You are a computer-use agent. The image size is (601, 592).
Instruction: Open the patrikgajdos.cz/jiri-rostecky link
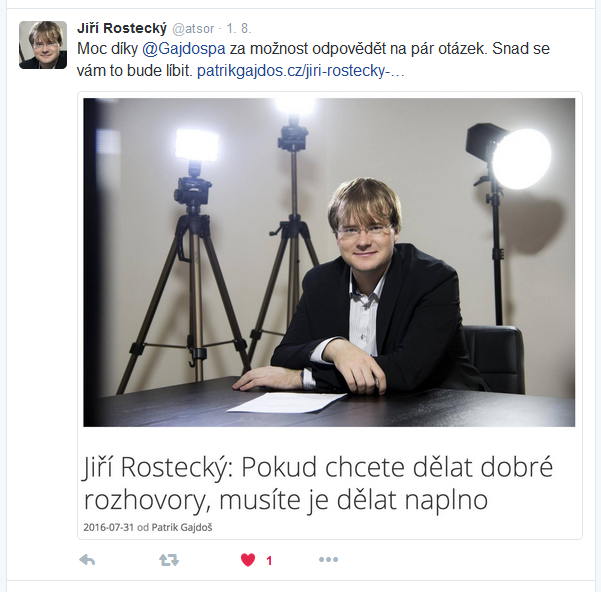coord(300,71)
